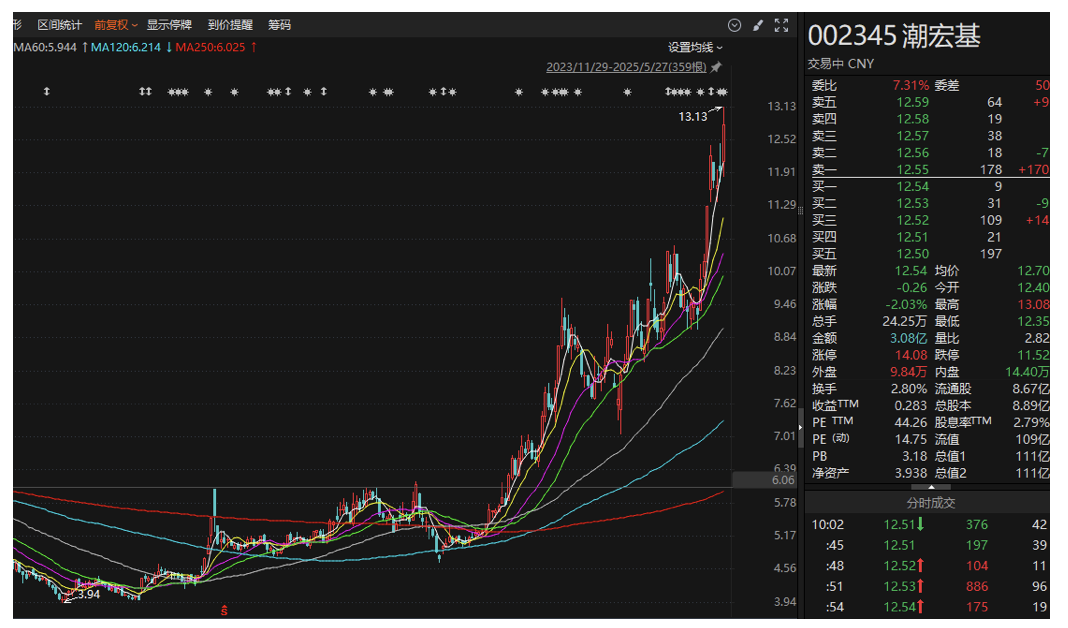Click the 卖一 price 12.55
Image resolution: width=1068 pixels, height=628 pixels.
click(x=913, y=170)
